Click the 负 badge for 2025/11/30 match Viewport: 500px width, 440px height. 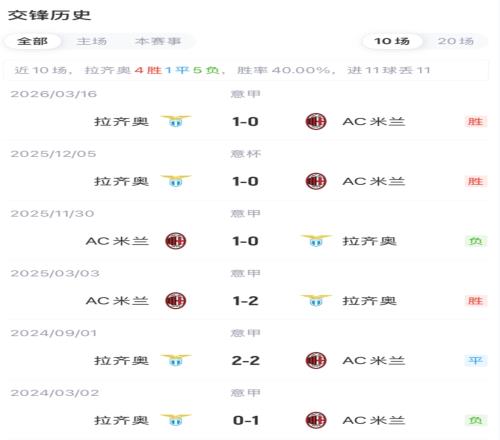coord(475,241)
